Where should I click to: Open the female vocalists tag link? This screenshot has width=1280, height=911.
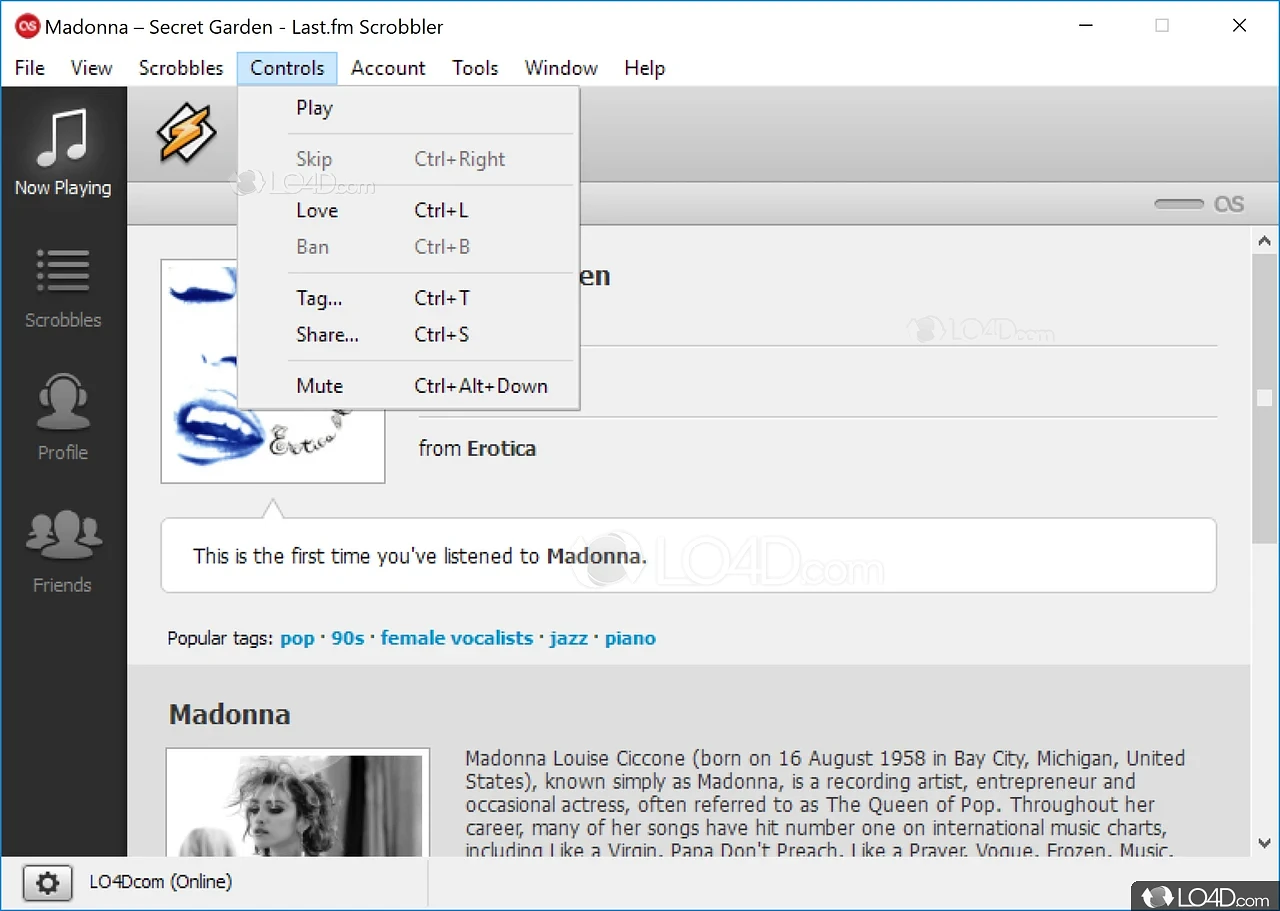coord(457,638)
